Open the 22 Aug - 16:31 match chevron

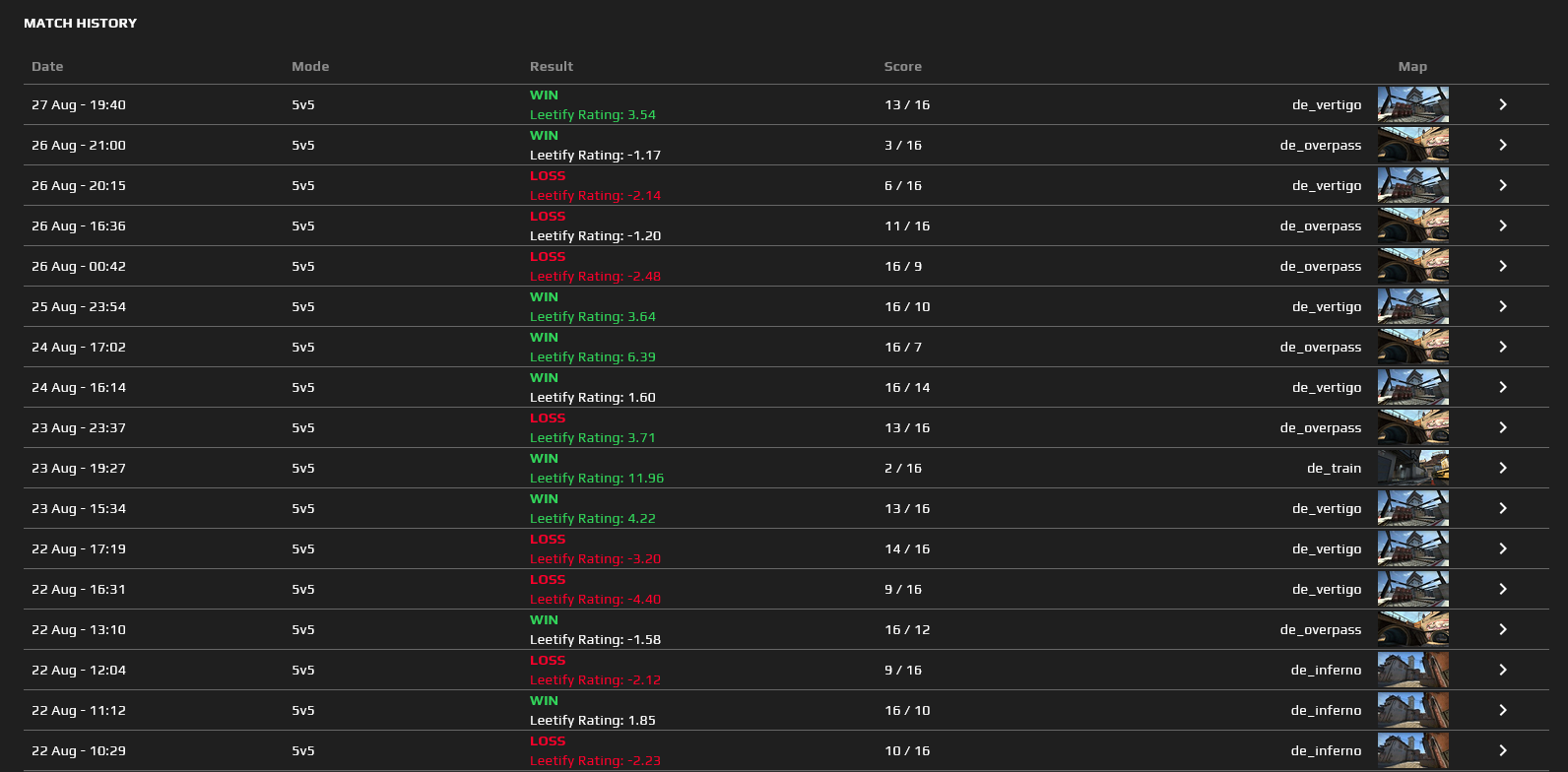[1503, 589]
